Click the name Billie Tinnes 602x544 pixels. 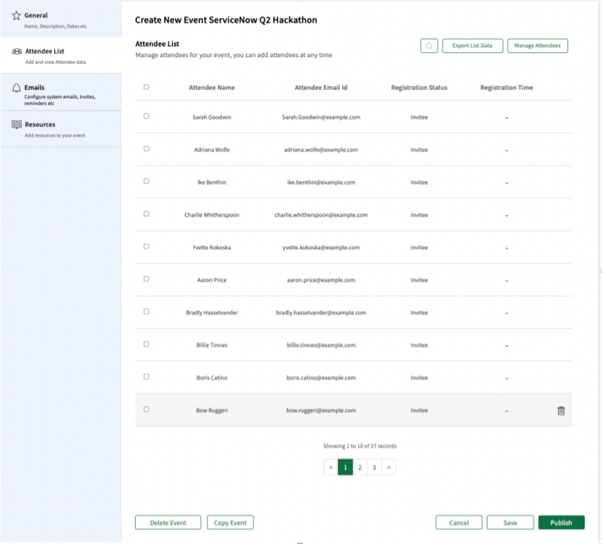tap(212, 345)
